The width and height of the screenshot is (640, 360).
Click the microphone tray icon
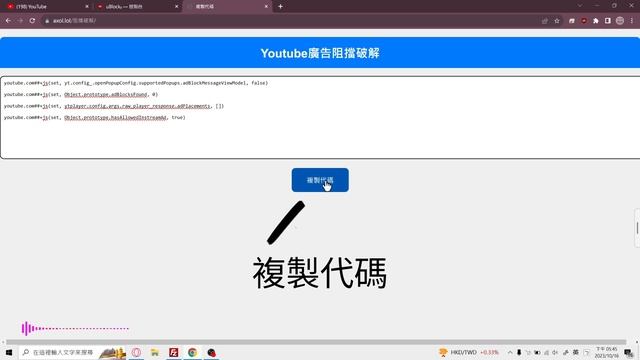[519, 352]
